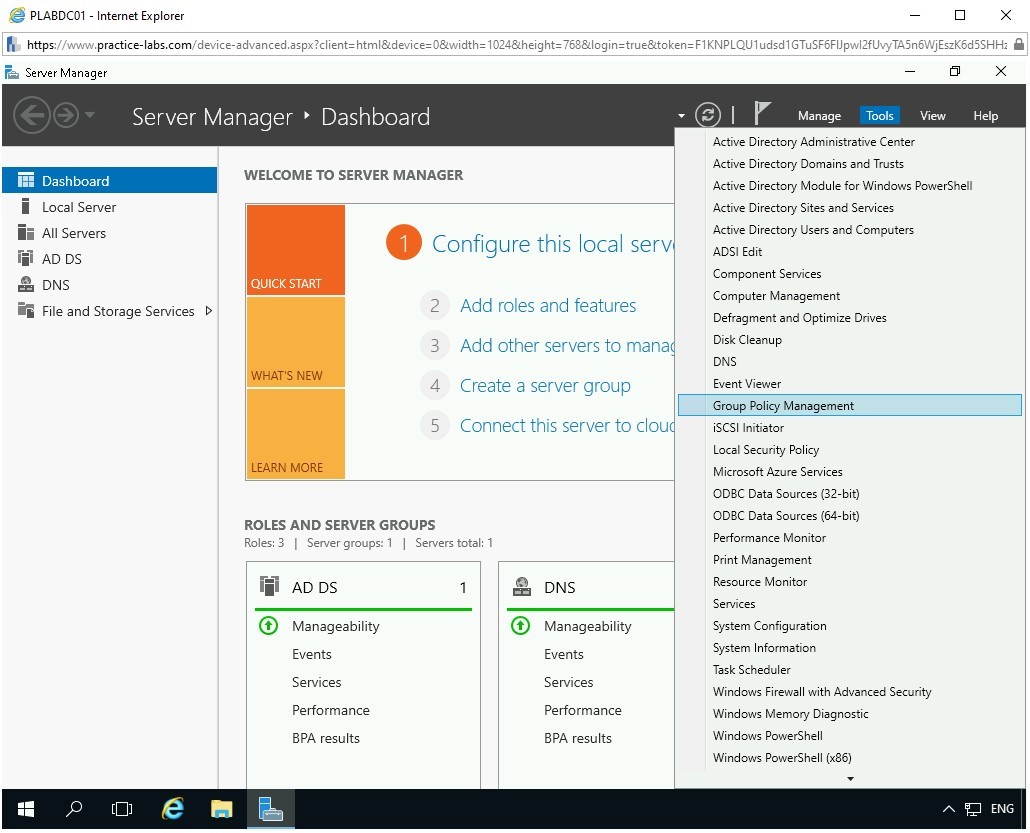The image size is (1030, 833).
Task: Open the dropdown arrow left of refresh icon
Action: (x=681, y=116)
